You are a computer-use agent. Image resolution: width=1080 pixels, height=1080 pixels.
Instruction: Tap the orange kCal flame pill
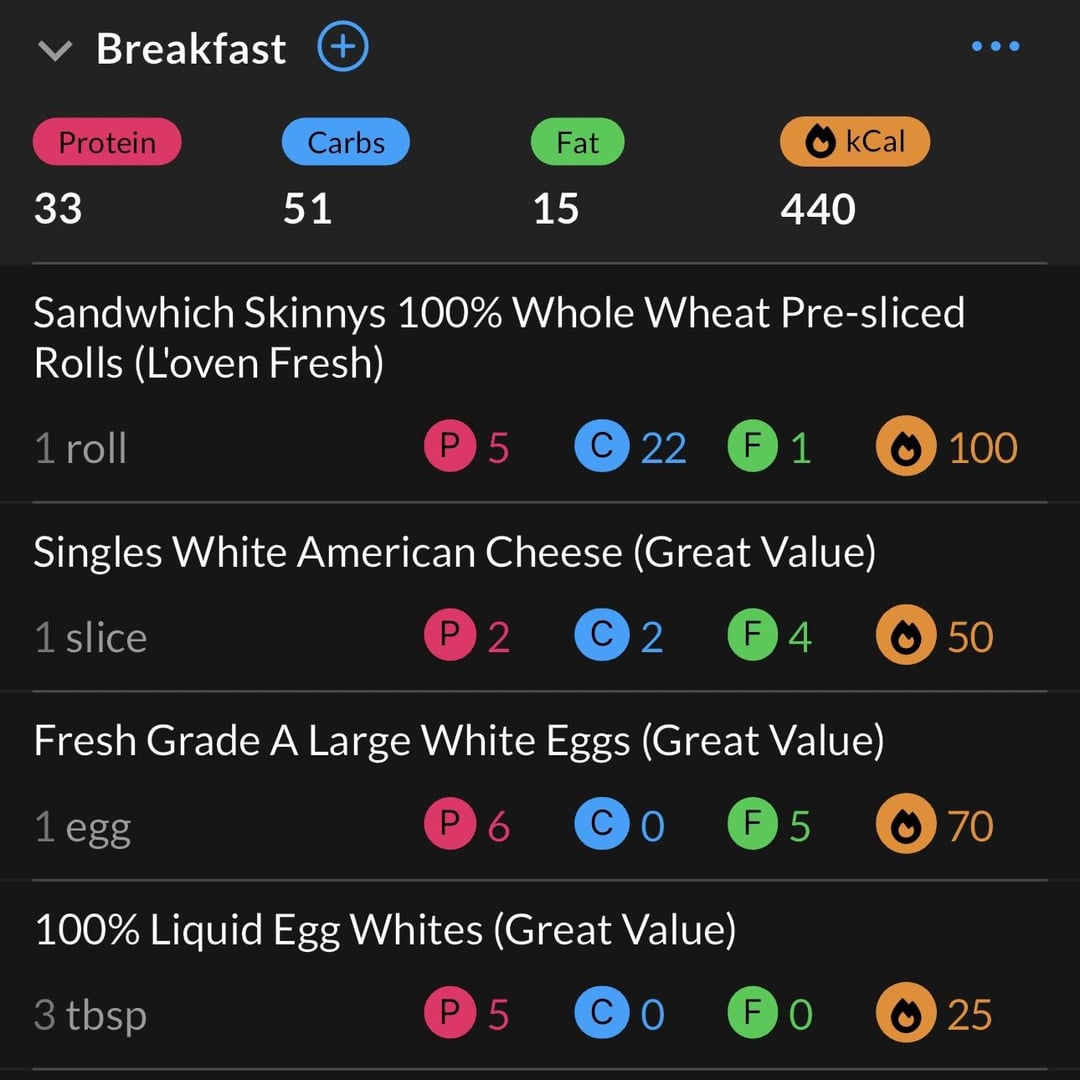pos(855,142)
